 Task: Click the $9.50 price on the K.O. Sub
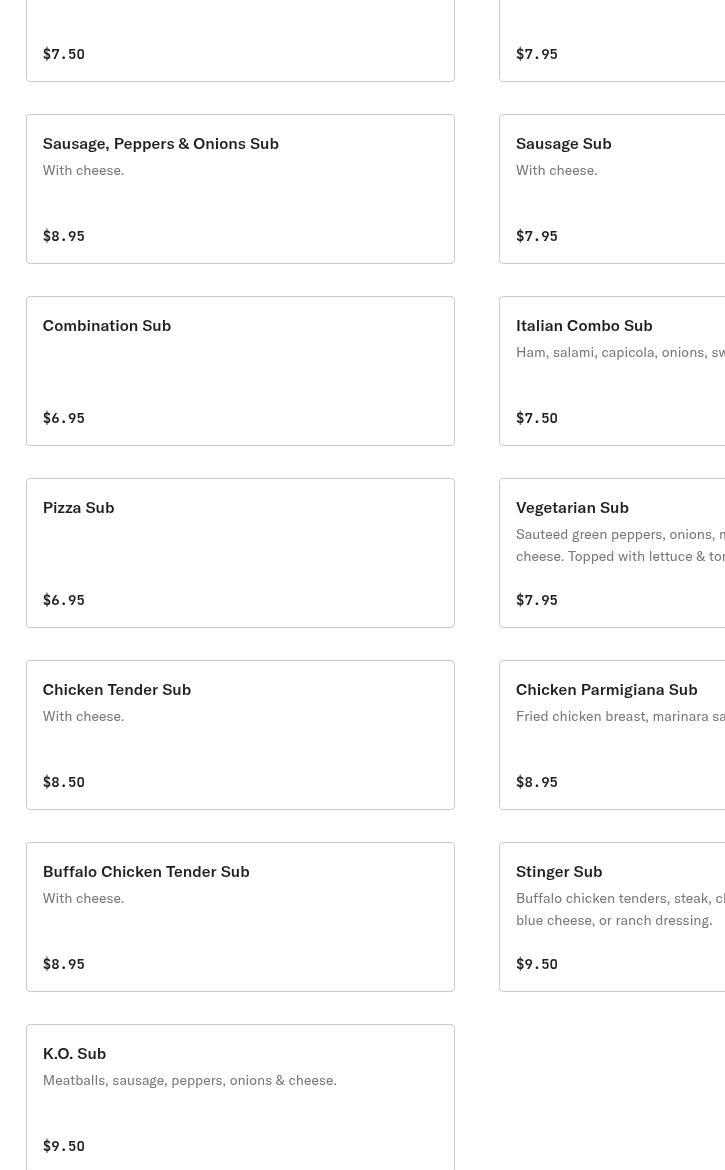pos(63,1146)
